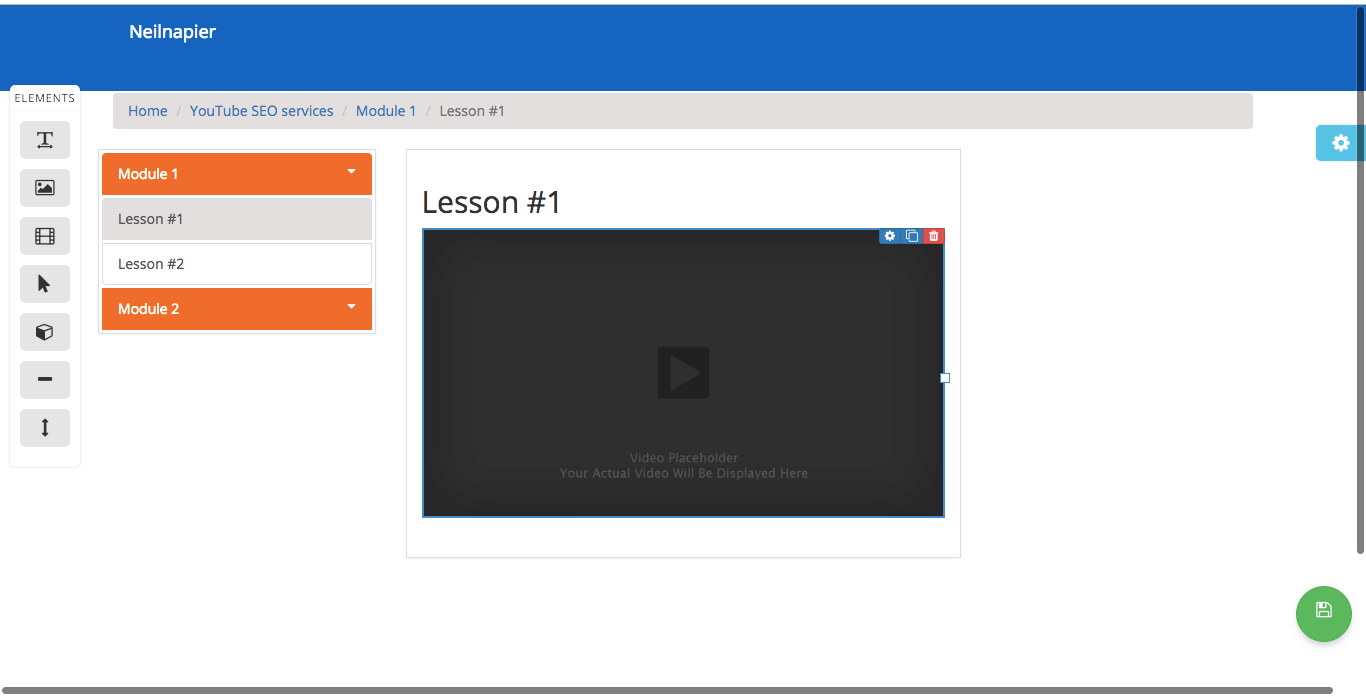1366x696 pixels.
Task: Open Lesson #2 in the sidebar
Action: (x=237, y=264)
